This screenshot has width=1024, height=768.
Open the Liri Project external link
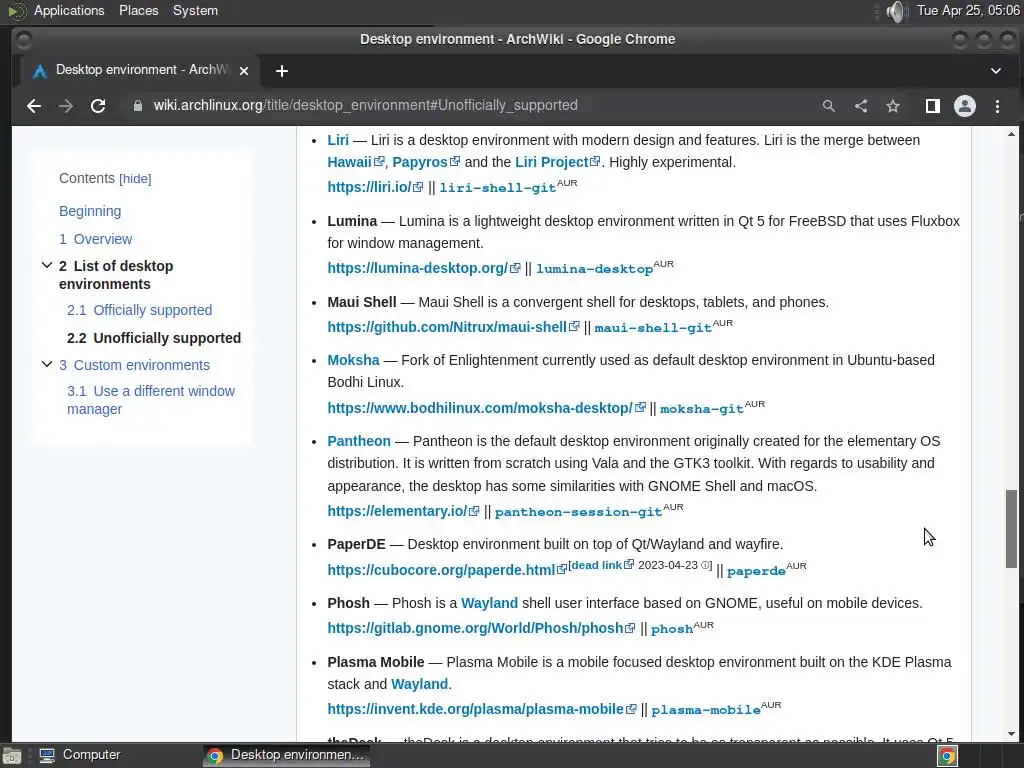pos(557,162)
